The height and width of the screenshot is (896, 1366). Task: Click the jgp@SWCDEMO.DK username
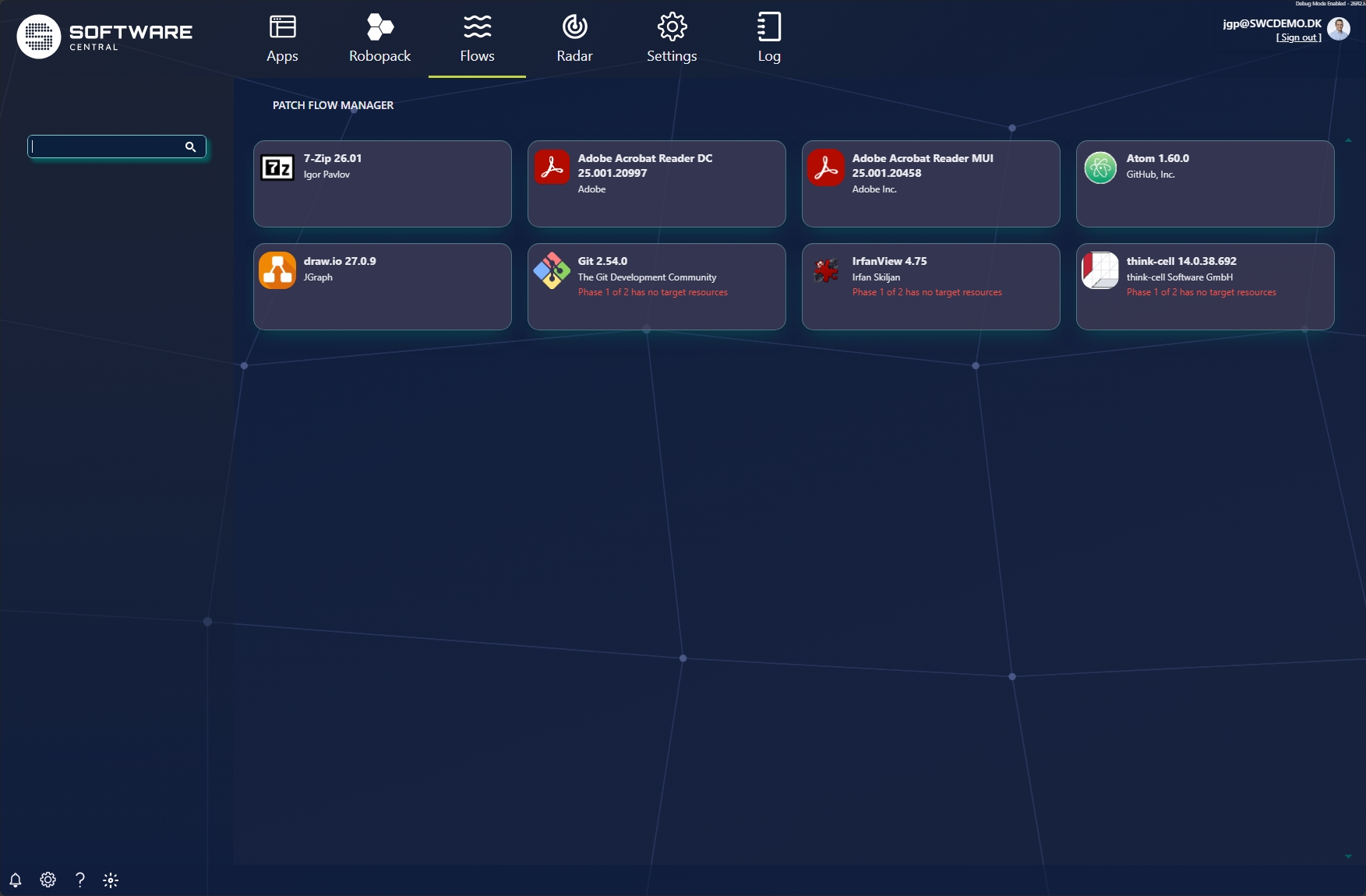pyautogui.click(x=1272, y=23)
